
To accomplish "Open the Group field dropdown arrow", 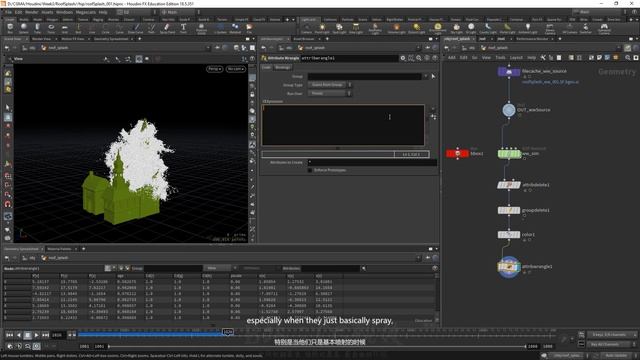I will pos(425,76).
